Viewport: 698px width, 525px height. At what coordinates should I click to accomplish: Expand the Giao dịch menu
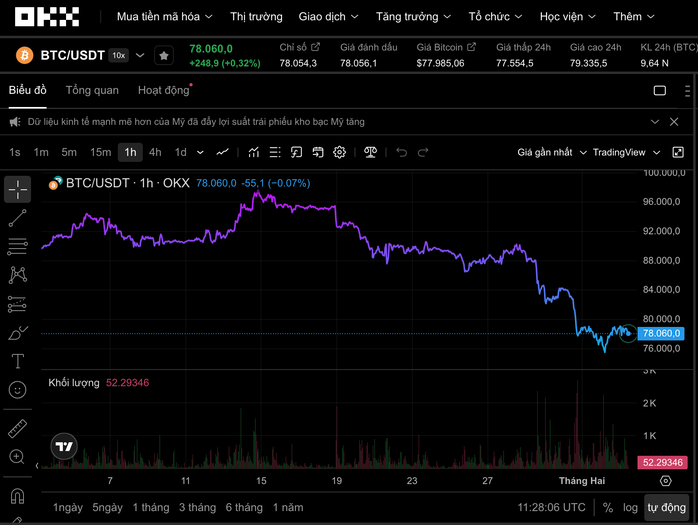point(328,17)
